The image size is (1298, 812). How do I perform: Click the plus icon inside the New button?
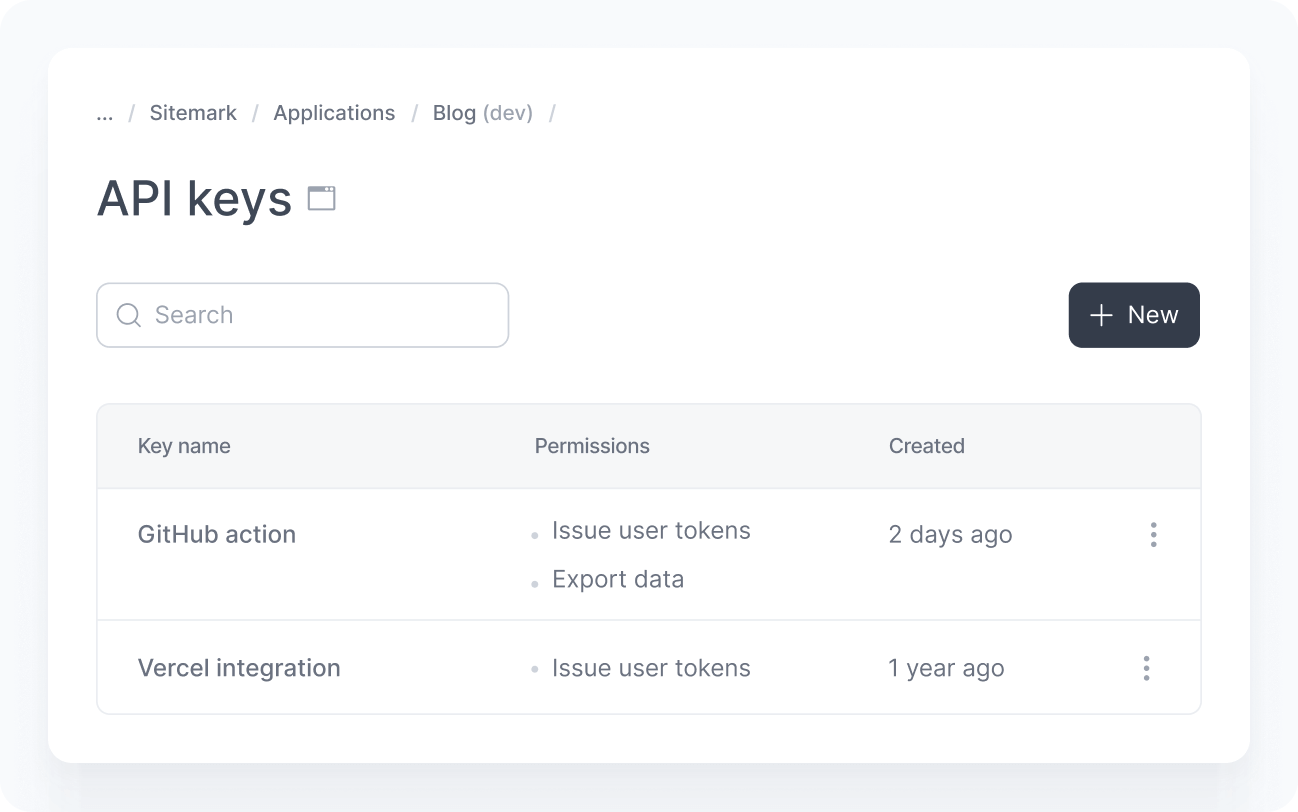[x=1100, y=315]
